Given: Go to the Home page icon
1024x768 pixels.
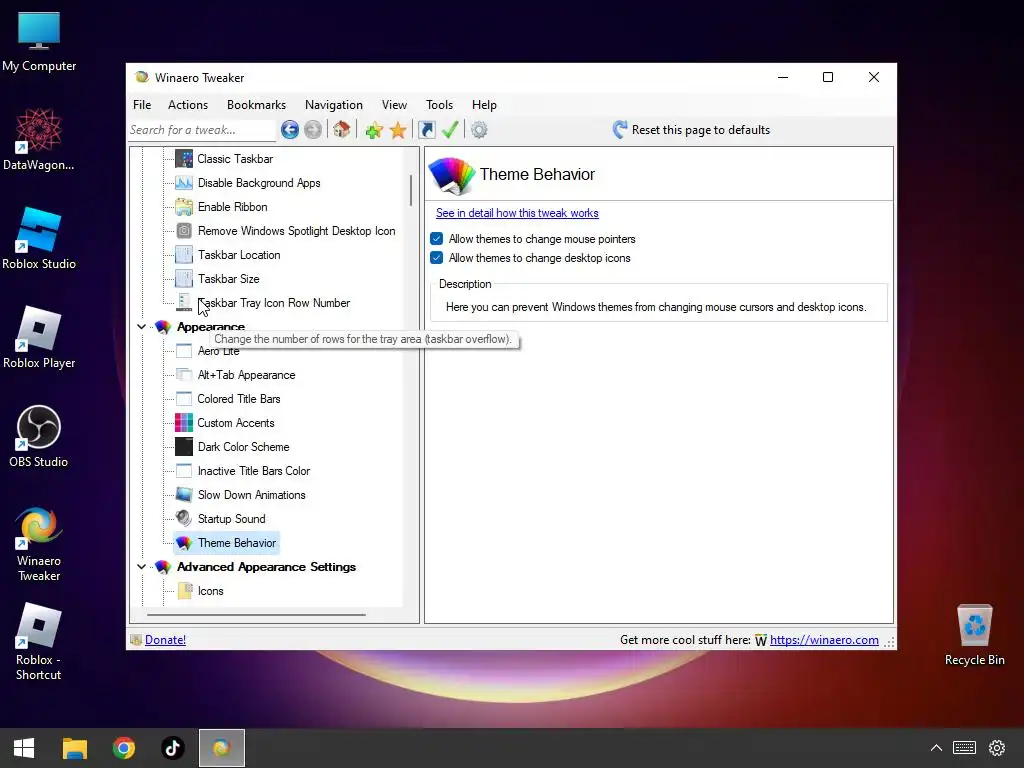Looking at the screenshot, I should tap(342, 129).
